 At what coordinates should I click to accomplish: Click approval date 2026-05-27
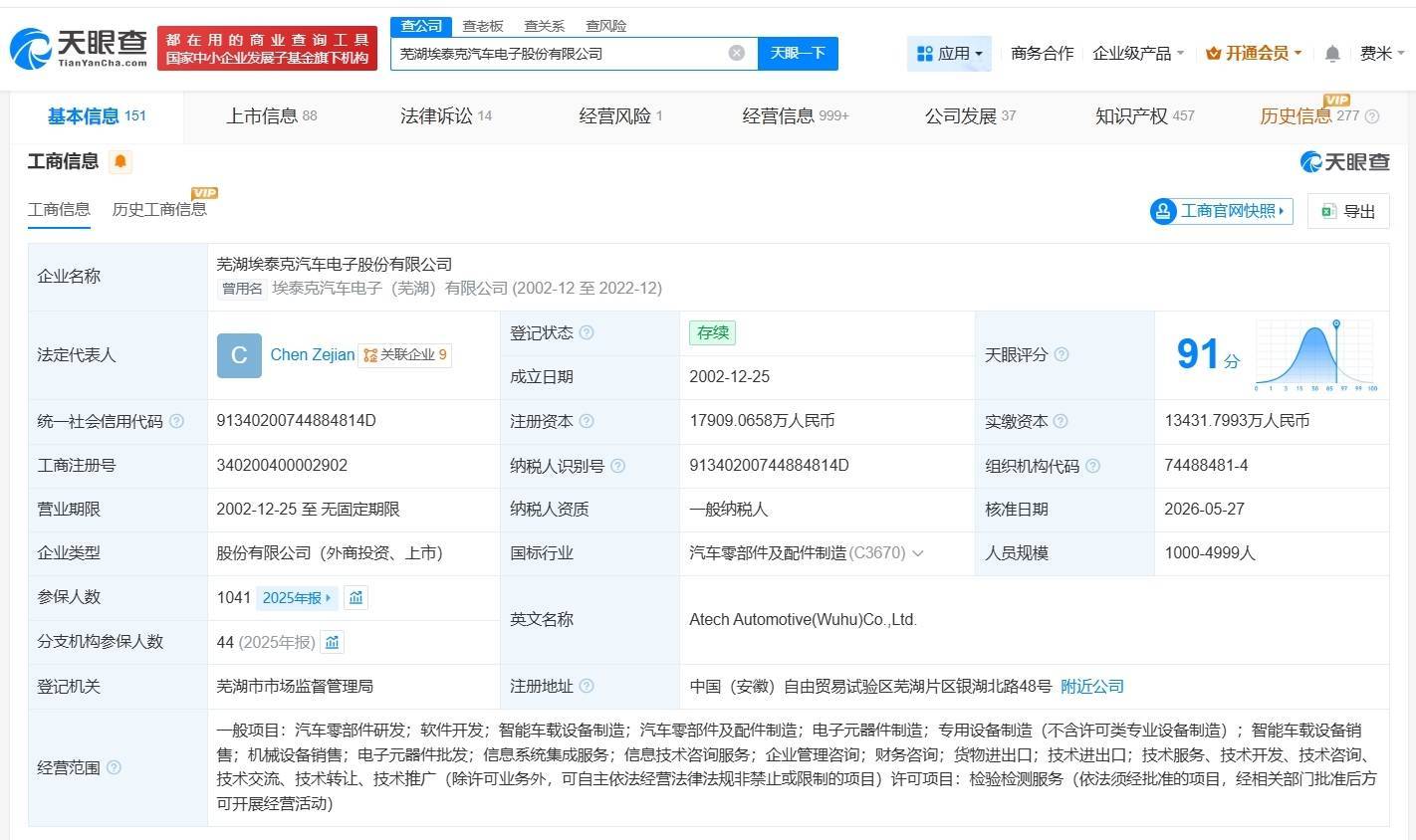(x=1205, y=509)
